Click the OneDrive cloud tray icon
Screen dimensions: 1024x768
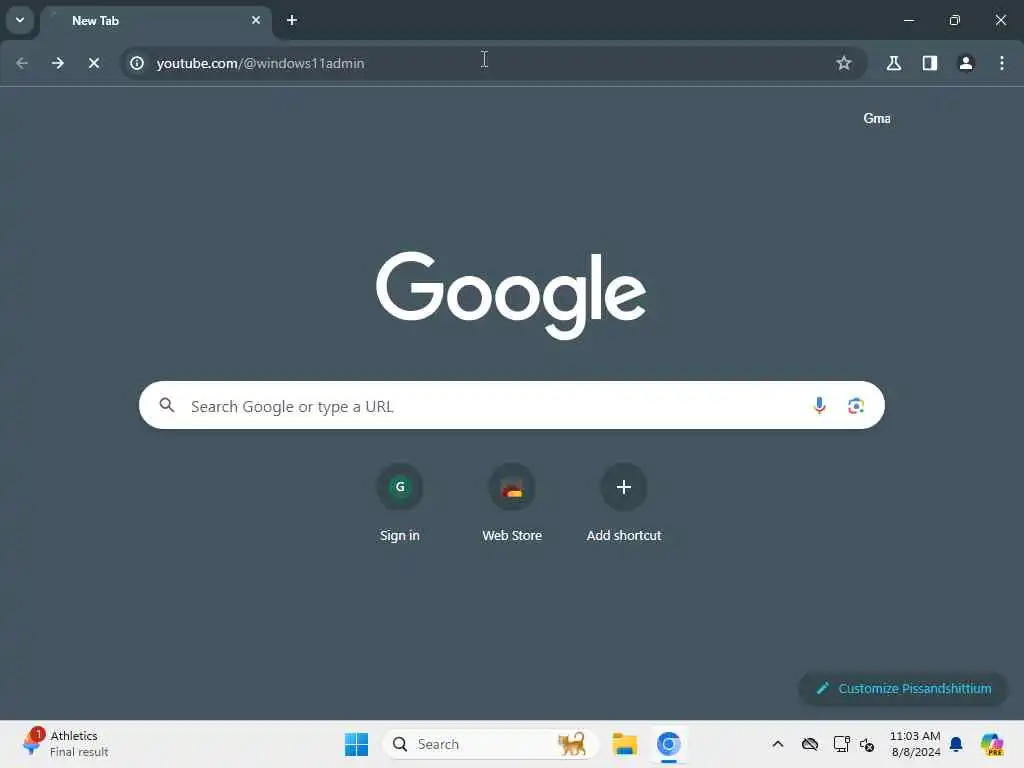click(810, 744)
